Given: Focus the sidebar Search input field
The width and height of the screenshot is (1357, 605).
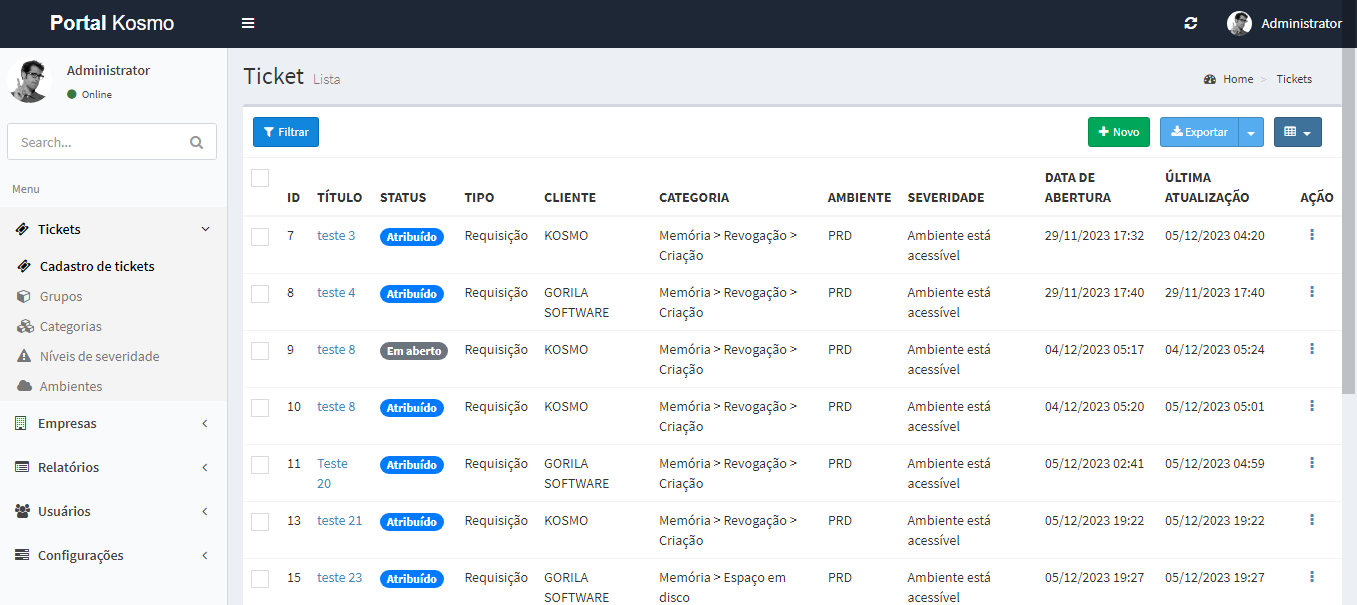Looking at the screenshot, I should pyautogui.click(x=97, y=142).
